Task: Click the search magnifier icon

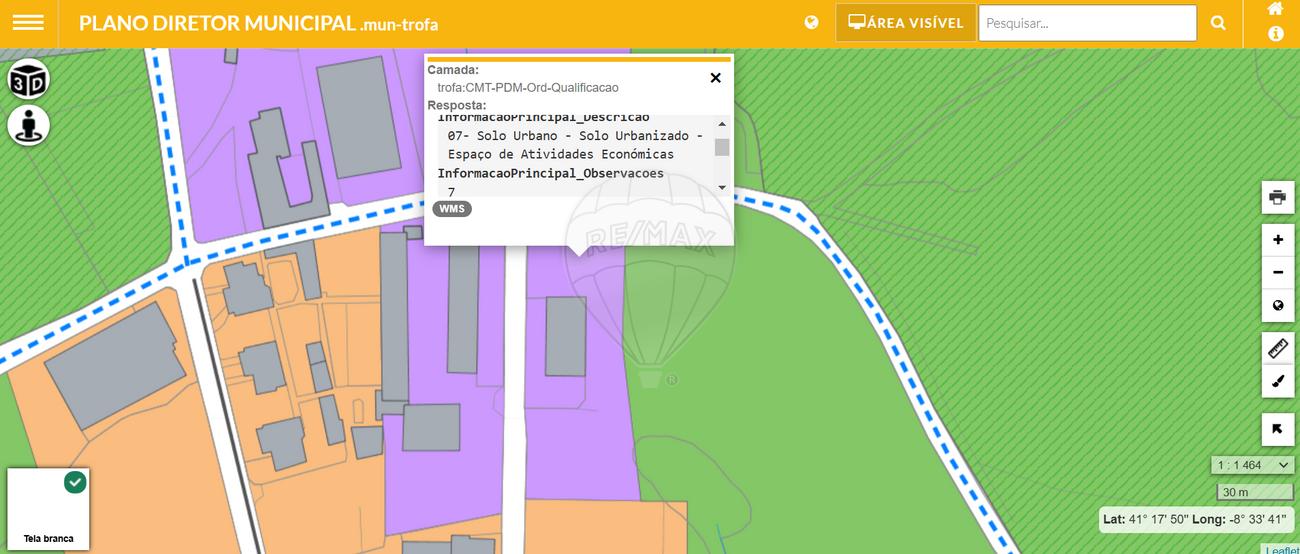Action: 1218,23
